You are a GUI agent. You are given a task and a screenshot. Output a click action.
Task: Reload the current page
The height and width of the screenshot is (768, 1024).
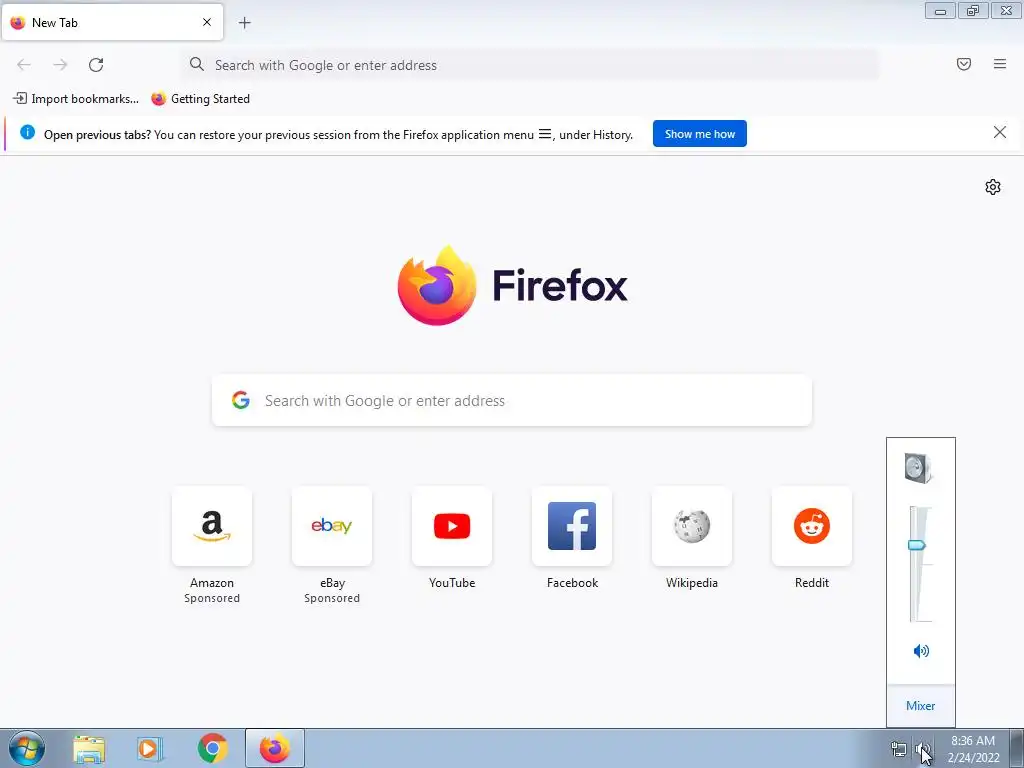pos(96,65)
